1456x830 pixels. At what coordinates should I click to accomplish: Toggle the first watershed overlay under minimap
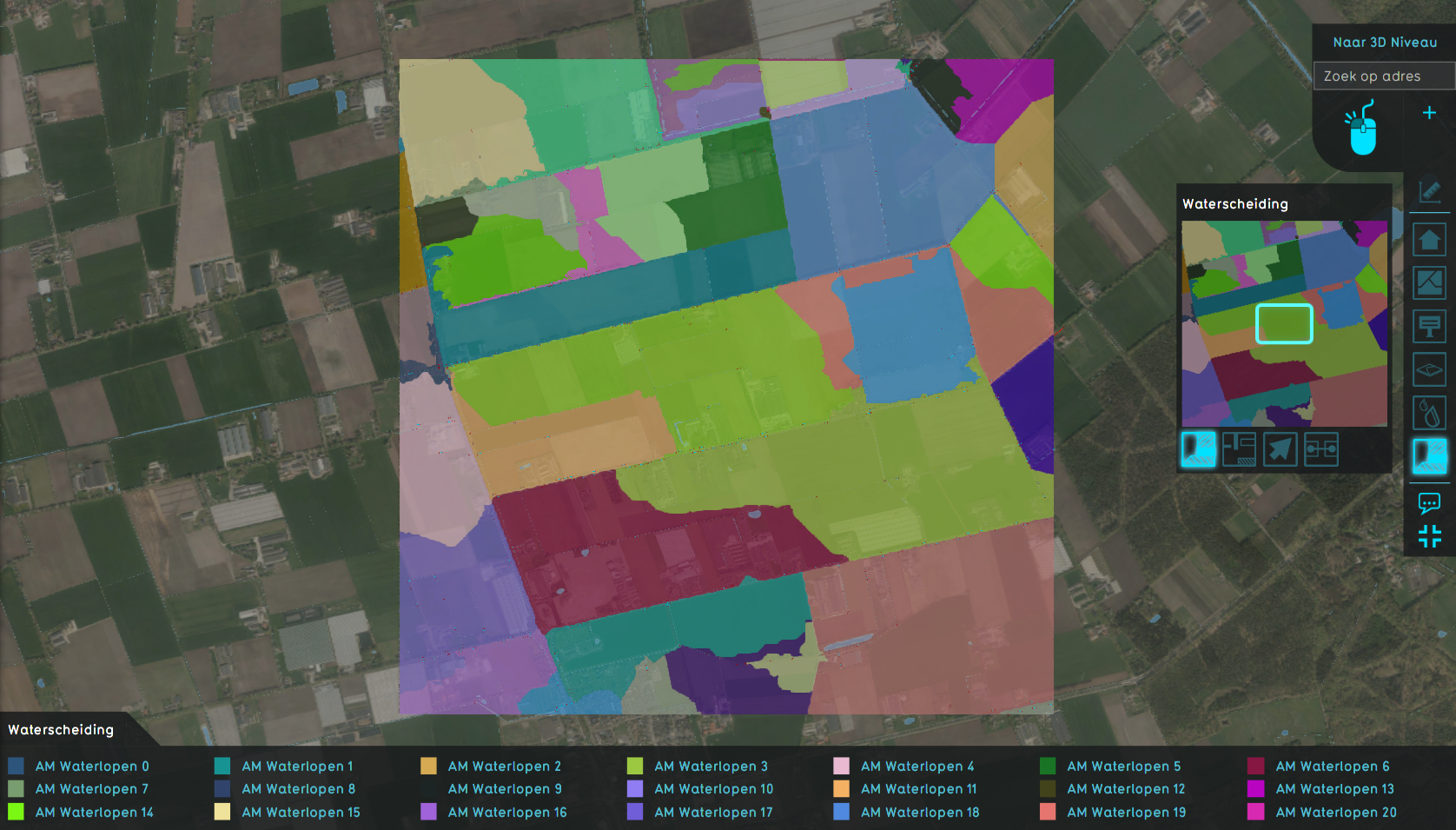[1198, 449]
